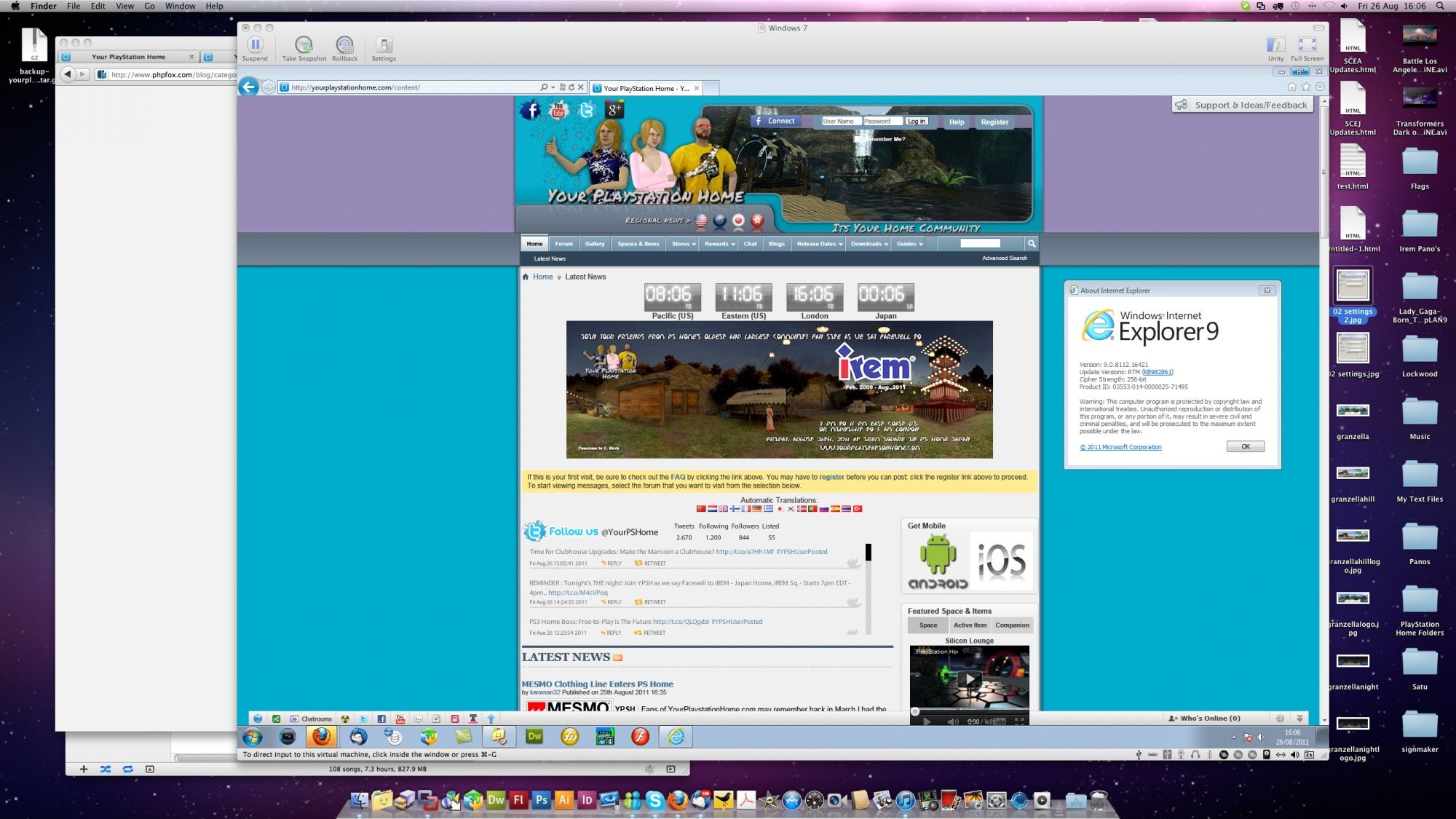The width and height of the screenshot is (1456, 819).
Task: Select the US flag regional news icon
Action: [x=701, y=220]
